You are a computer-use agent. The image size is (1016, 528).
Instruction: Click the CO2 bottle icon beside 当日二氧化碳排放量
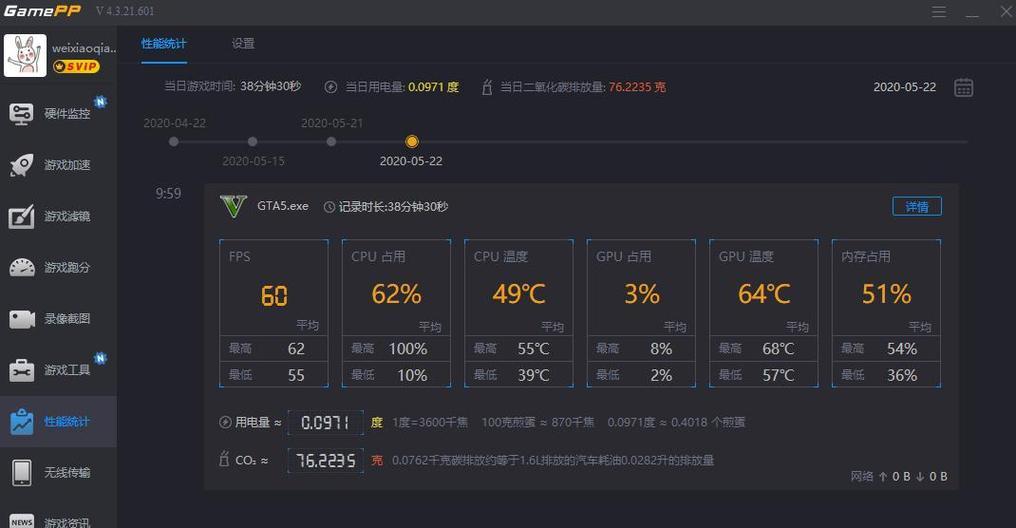point(487,87)
